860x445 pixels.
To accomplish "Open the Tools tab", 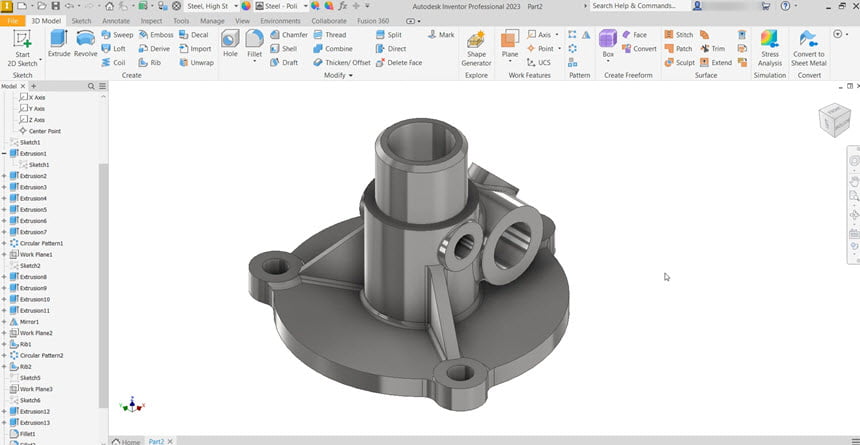I will [x=181, y=21].
